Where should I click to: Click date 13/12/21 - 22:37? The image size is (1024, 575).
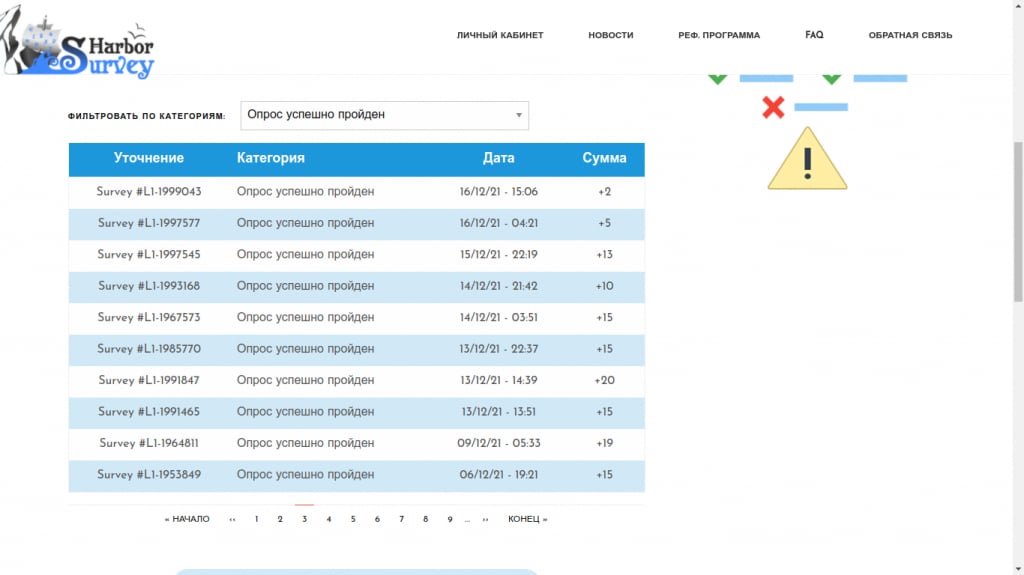pyautogui.click(x=498, y=349)
